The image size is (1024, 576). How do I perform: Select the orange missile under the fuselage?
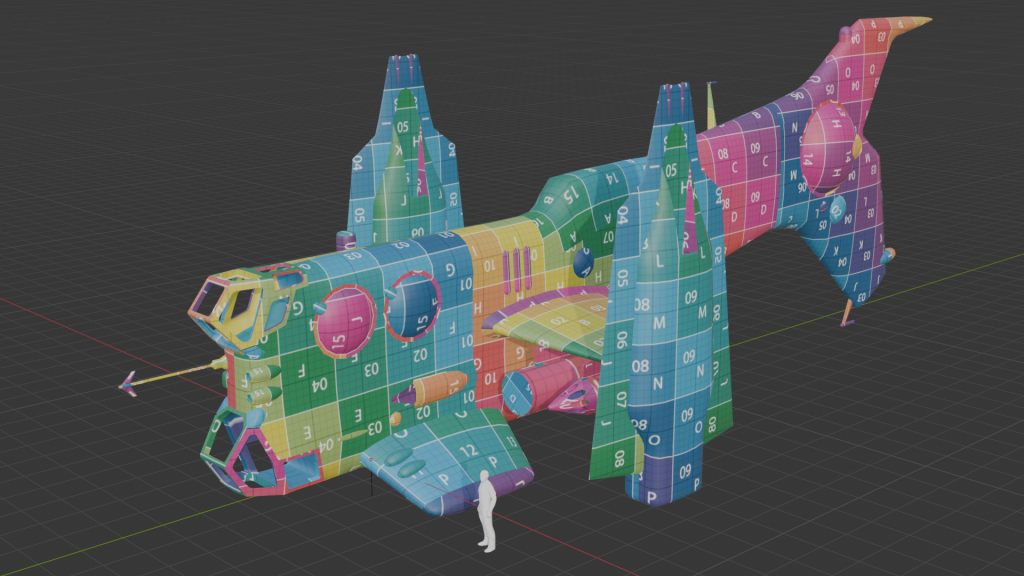[431, 389]
